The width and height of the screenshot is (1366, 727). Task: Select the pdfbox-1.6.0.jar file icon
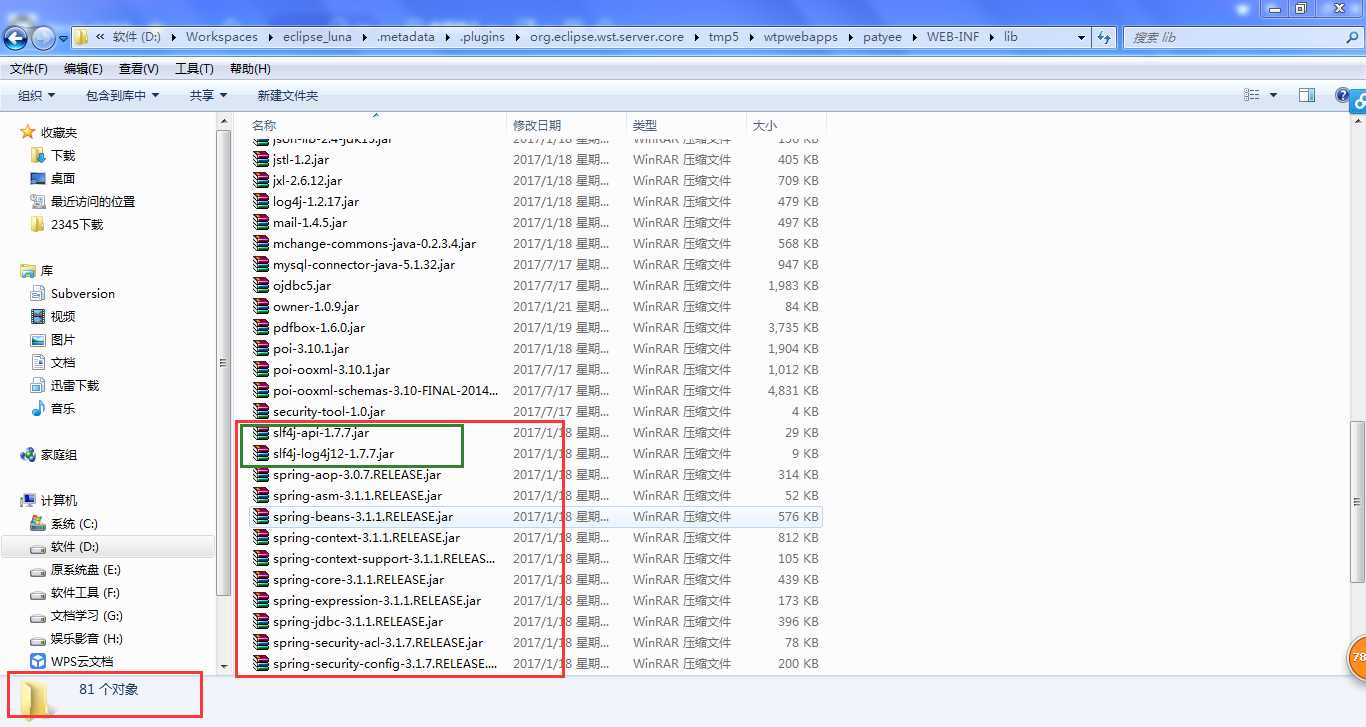pyautogui.click(x=260, y=327)
